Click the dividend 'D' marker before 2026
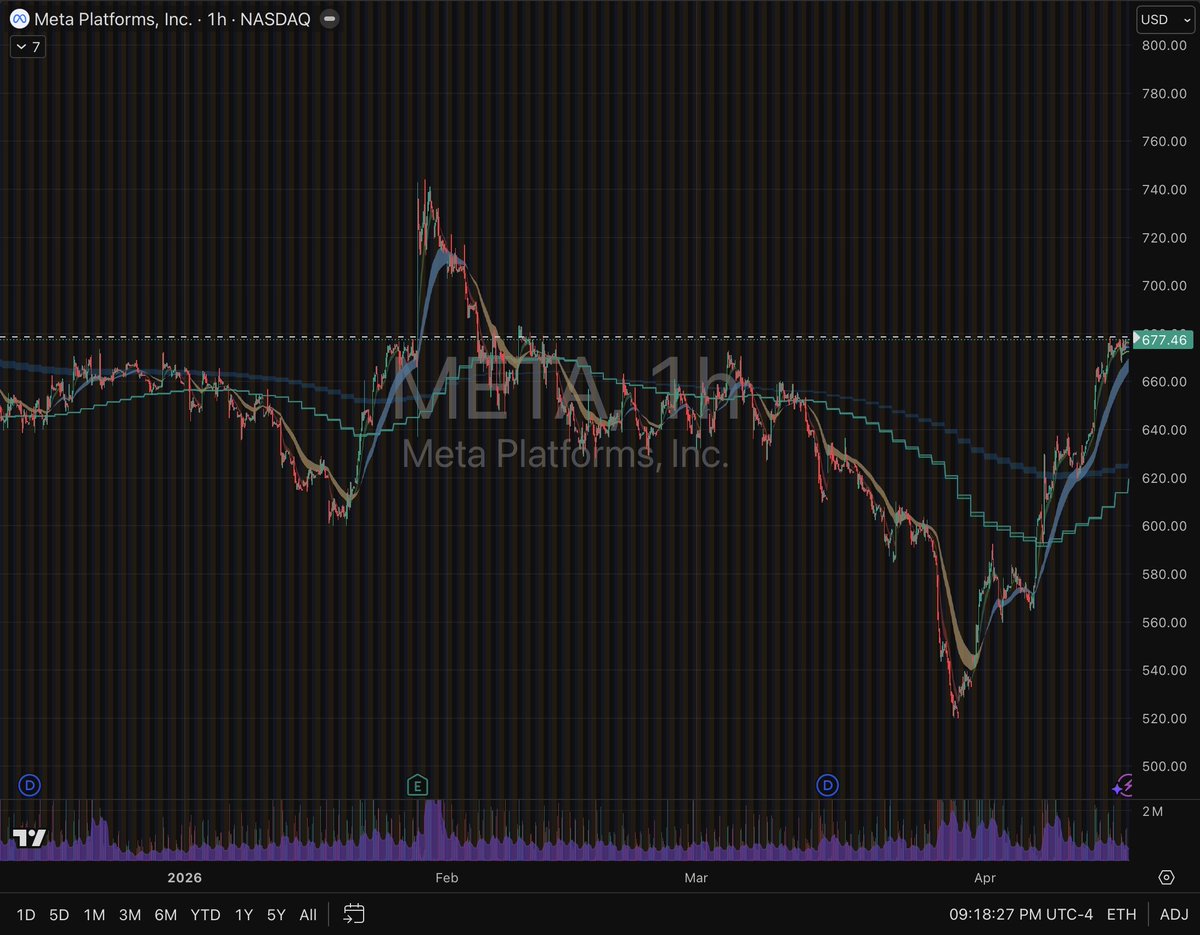 (30, 785)
